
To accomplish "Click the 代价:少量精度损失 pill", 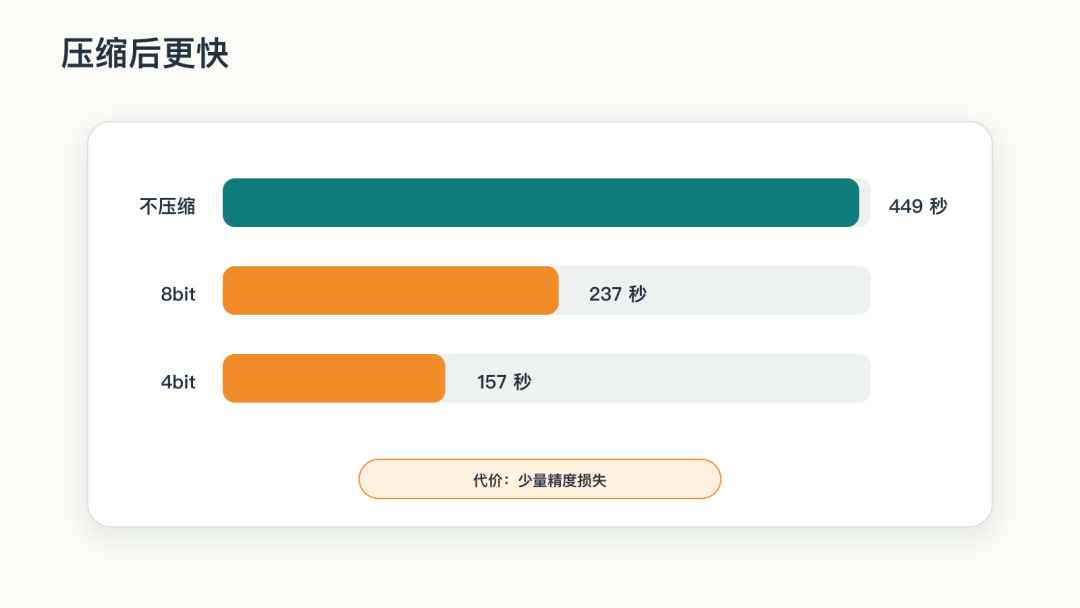I will pyautogui.click(x=540, y=479).
